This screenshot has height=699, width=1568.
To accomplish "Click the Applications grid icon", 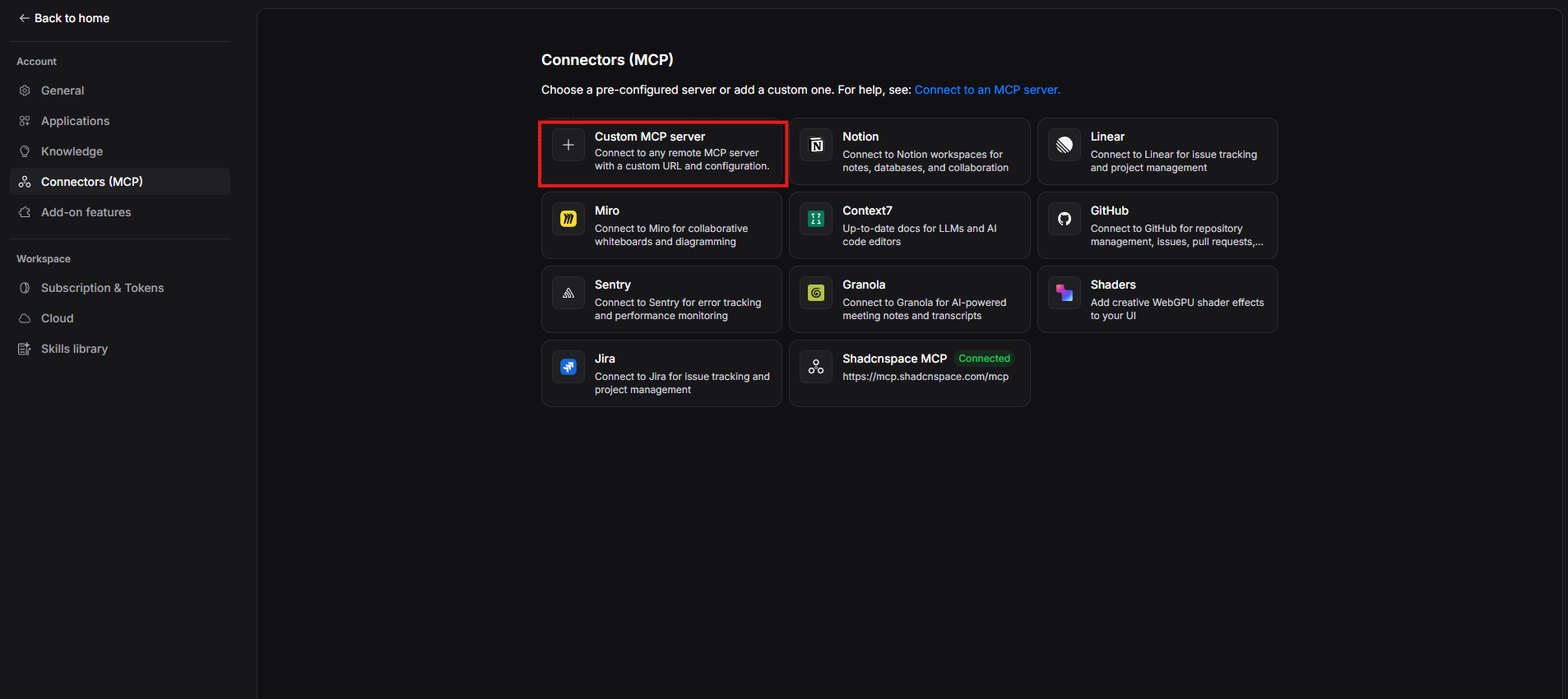I will (25, 121).
